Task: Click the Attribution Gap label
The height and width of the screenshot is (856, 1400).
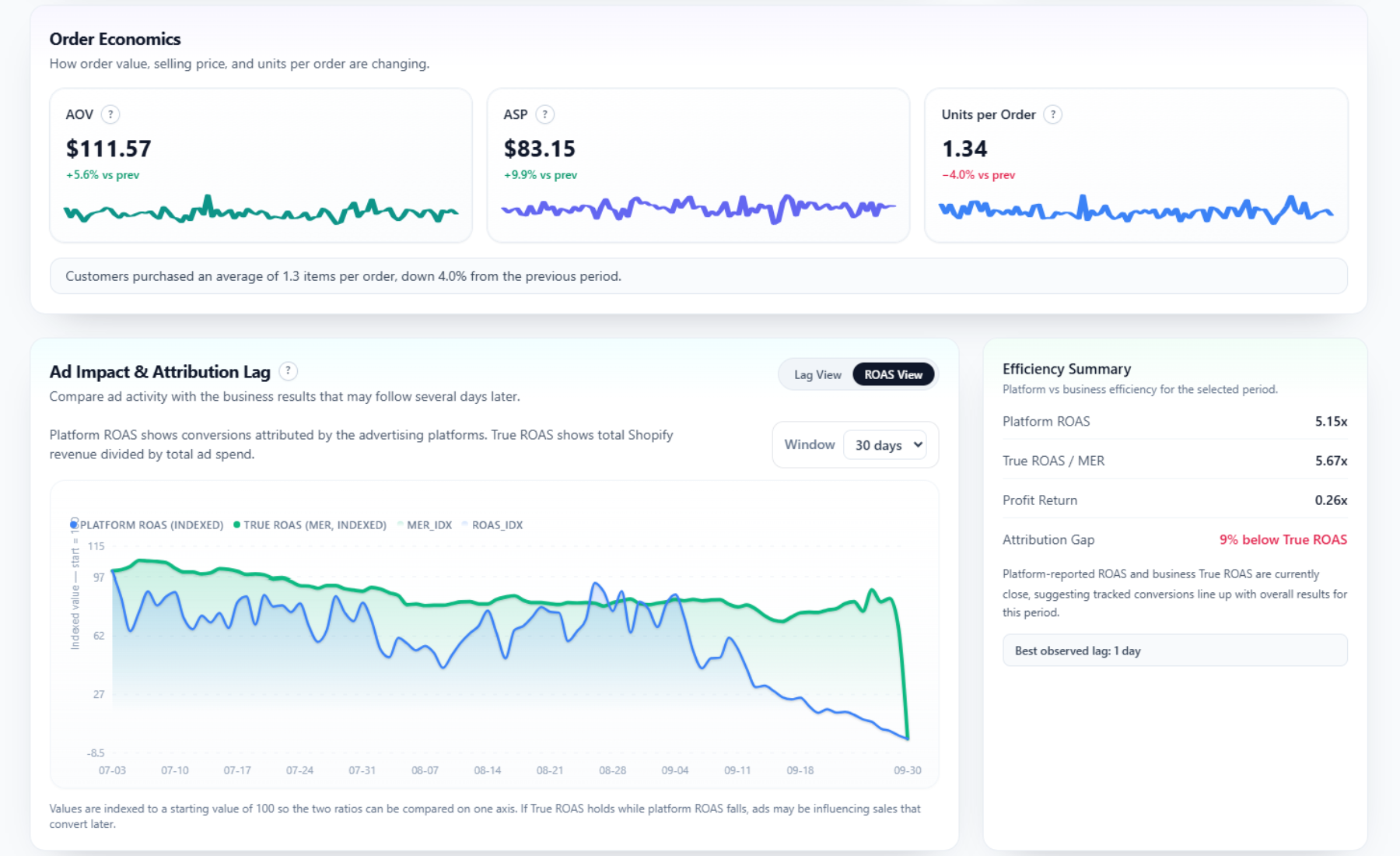Action: [x=1048, y=539]
